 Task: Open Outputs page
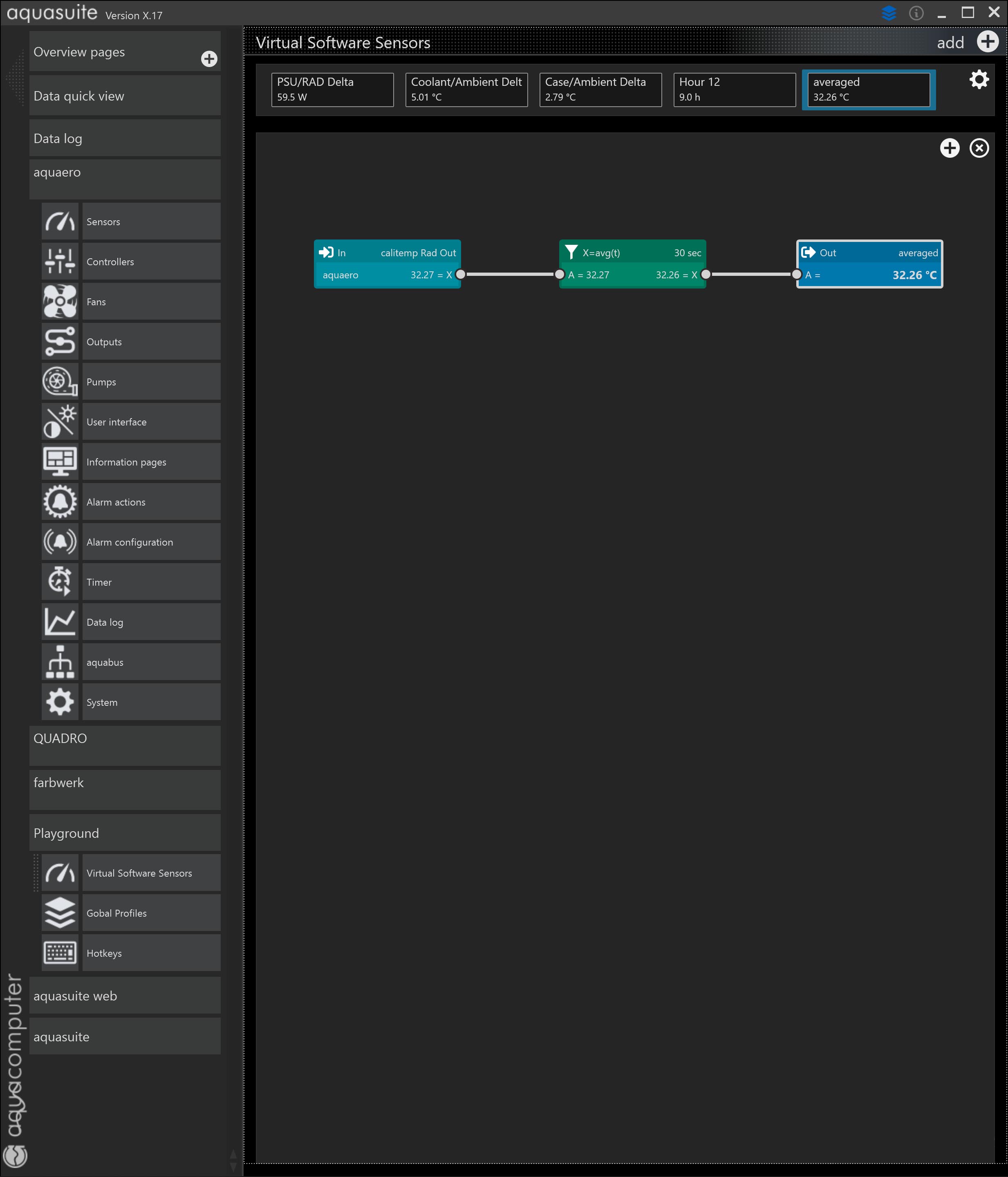click(151, 341)
